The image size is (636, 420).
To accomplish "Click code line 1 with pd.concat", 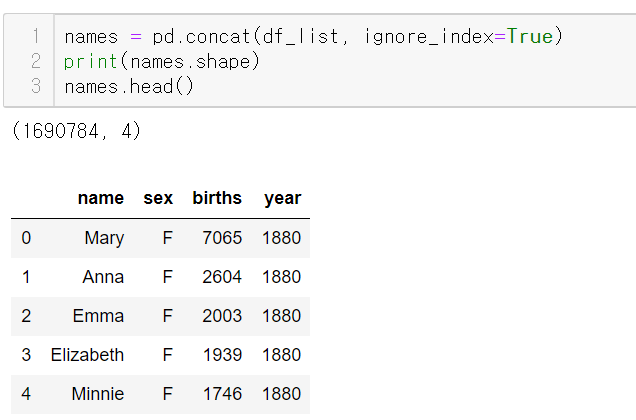I will click(x=313, y=37).
